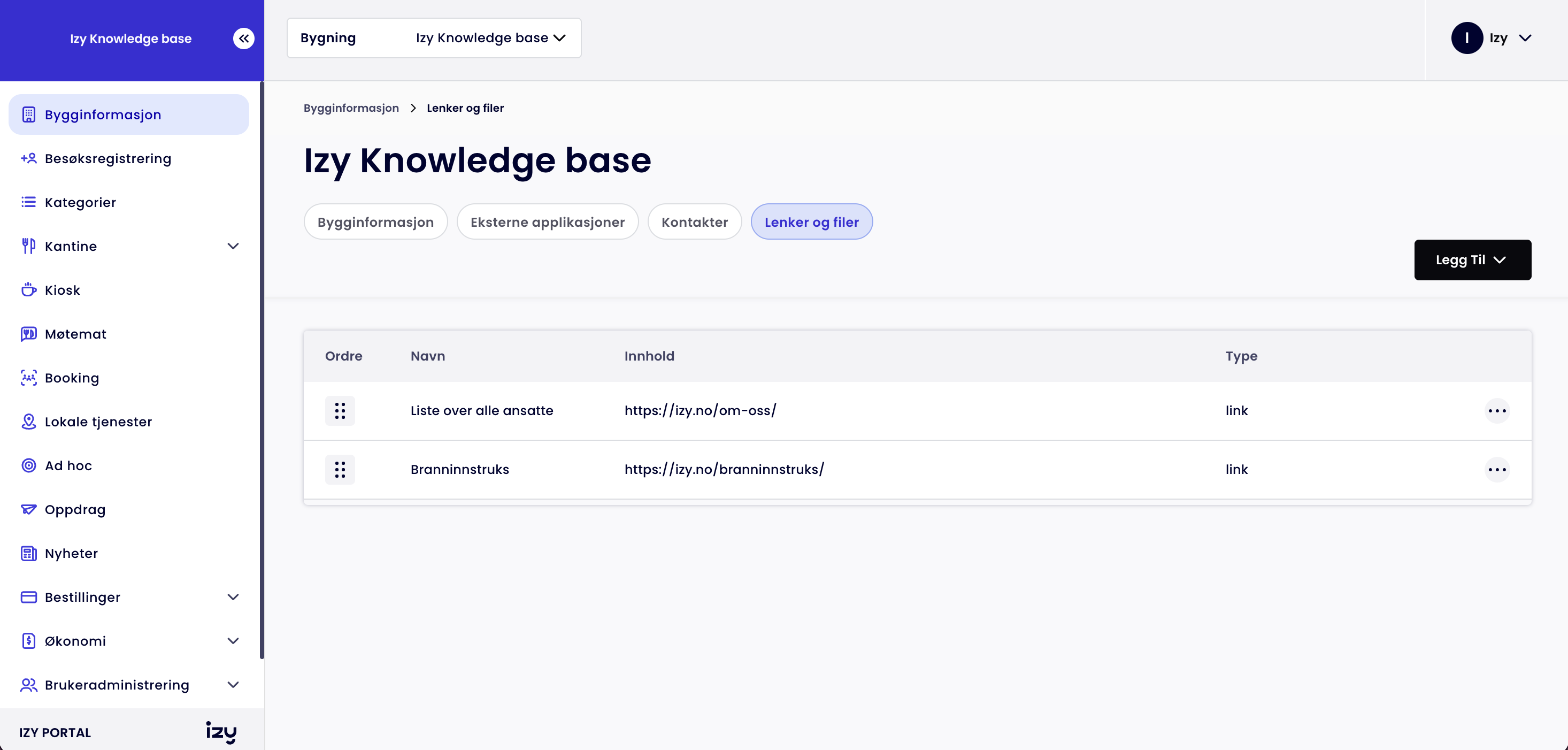Click the Lokale tjenester map pin icon
The image size is (1568, 750).
28,421
